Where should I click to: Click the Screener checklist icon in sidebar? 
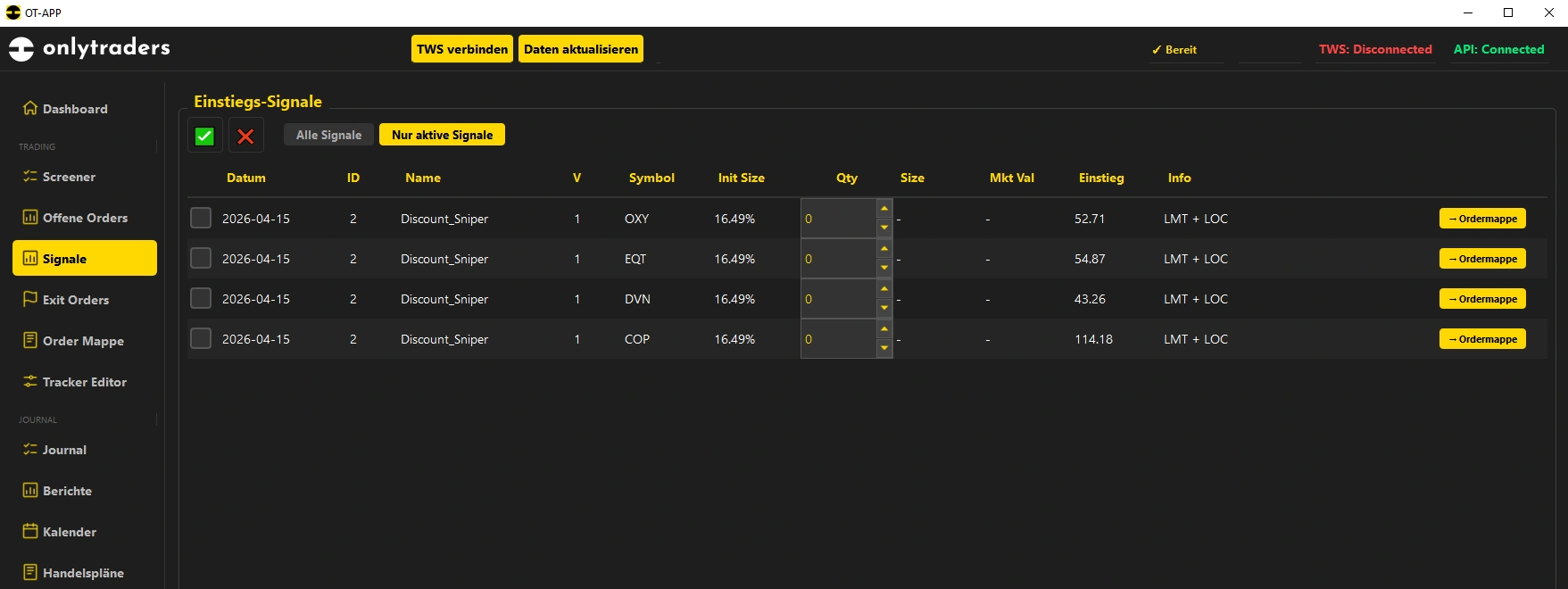30,176
